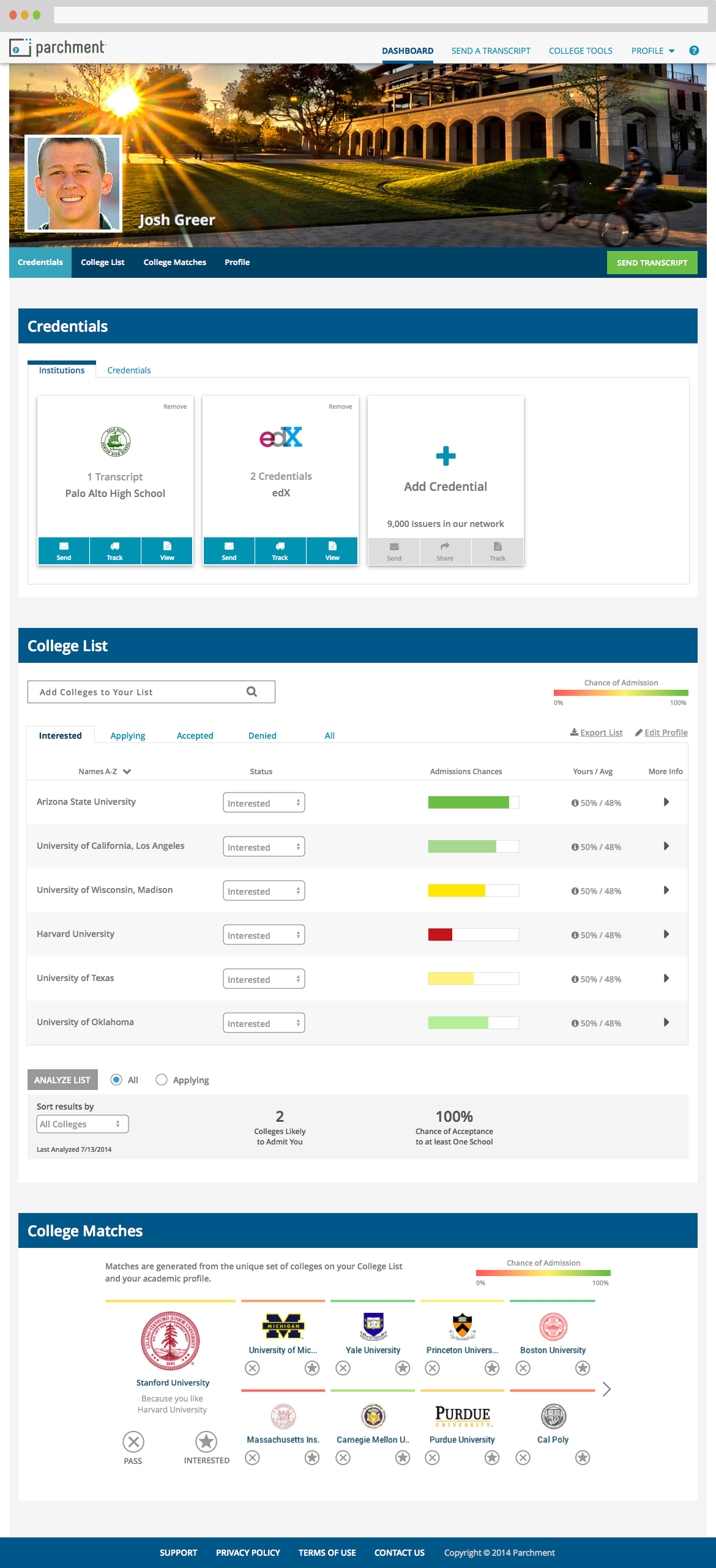Viewport: 716px width, 1568px height.
Task: Click the plus icon to add credential
Action: tap(446, 456)
